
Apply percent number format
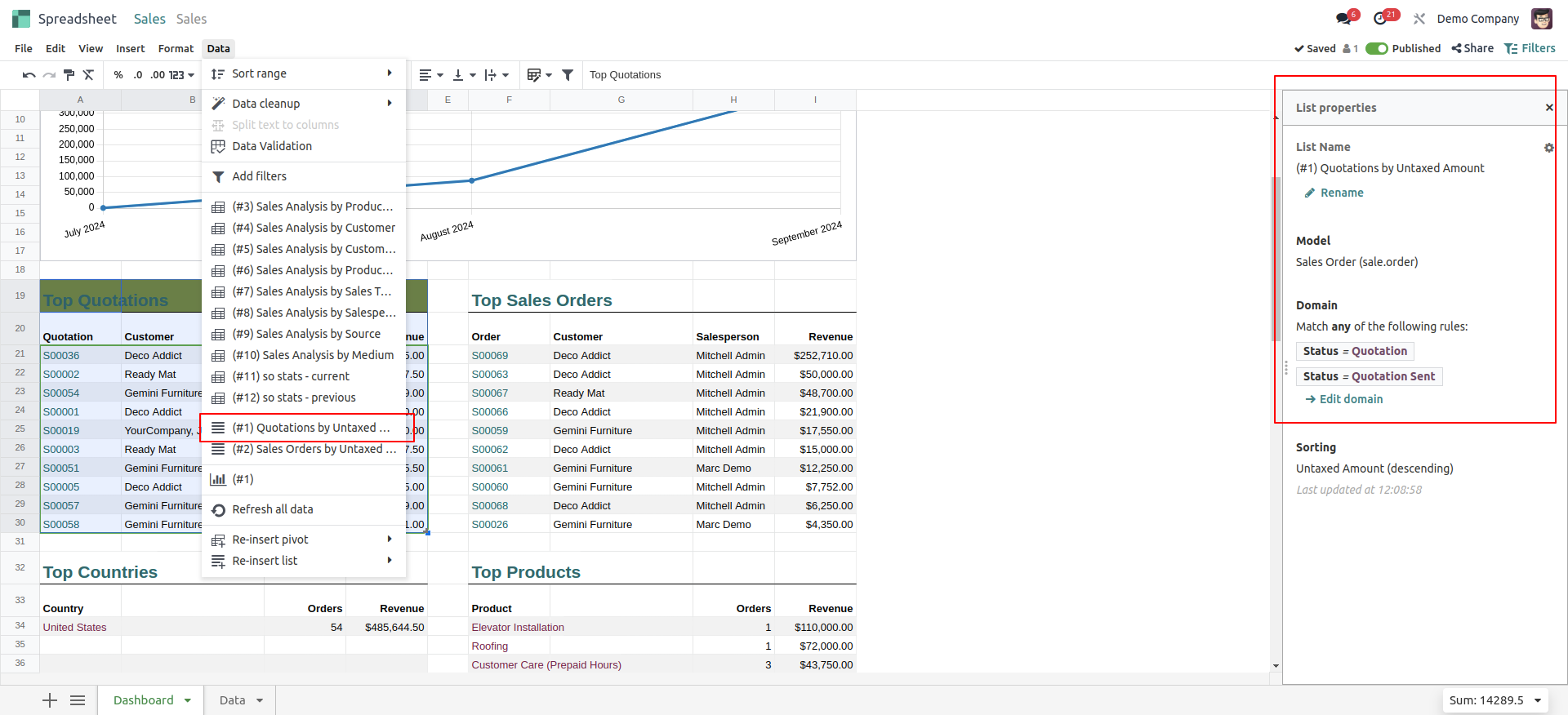(x=118, y=75)
